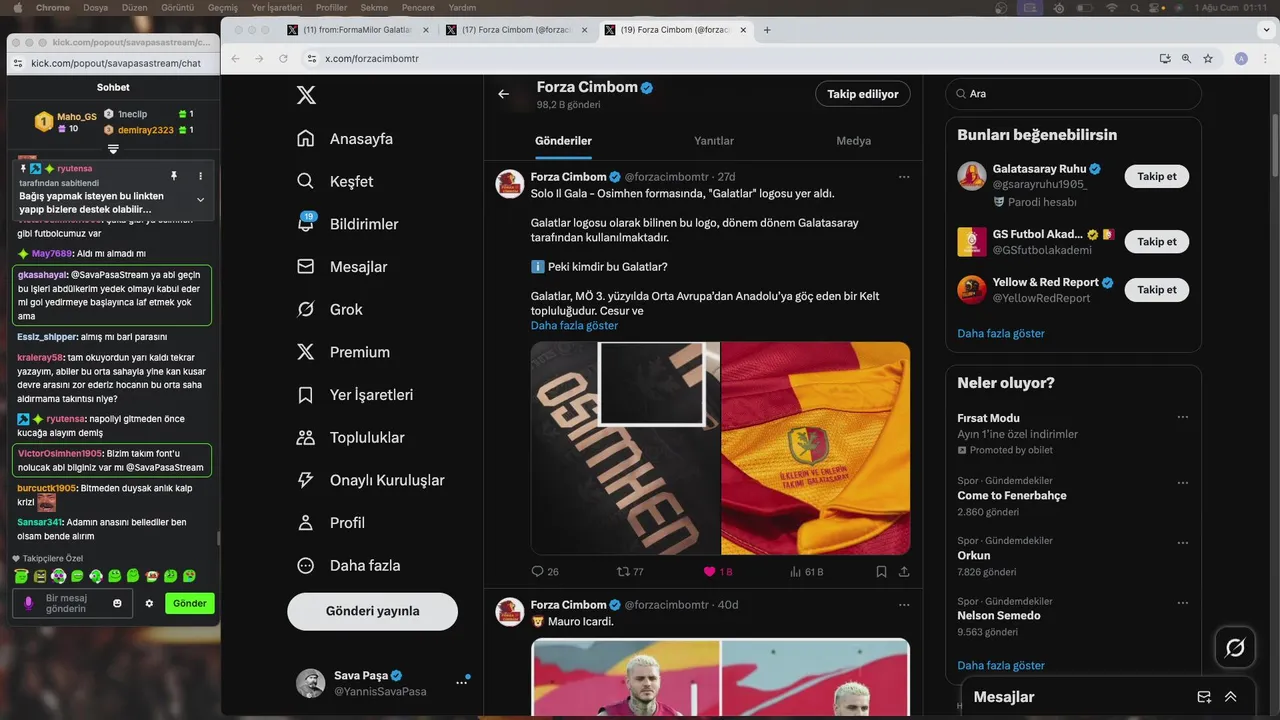Open Chrome three-dot menu
This screenshot has height=720, width=1280.
[x=1264, y=59]
